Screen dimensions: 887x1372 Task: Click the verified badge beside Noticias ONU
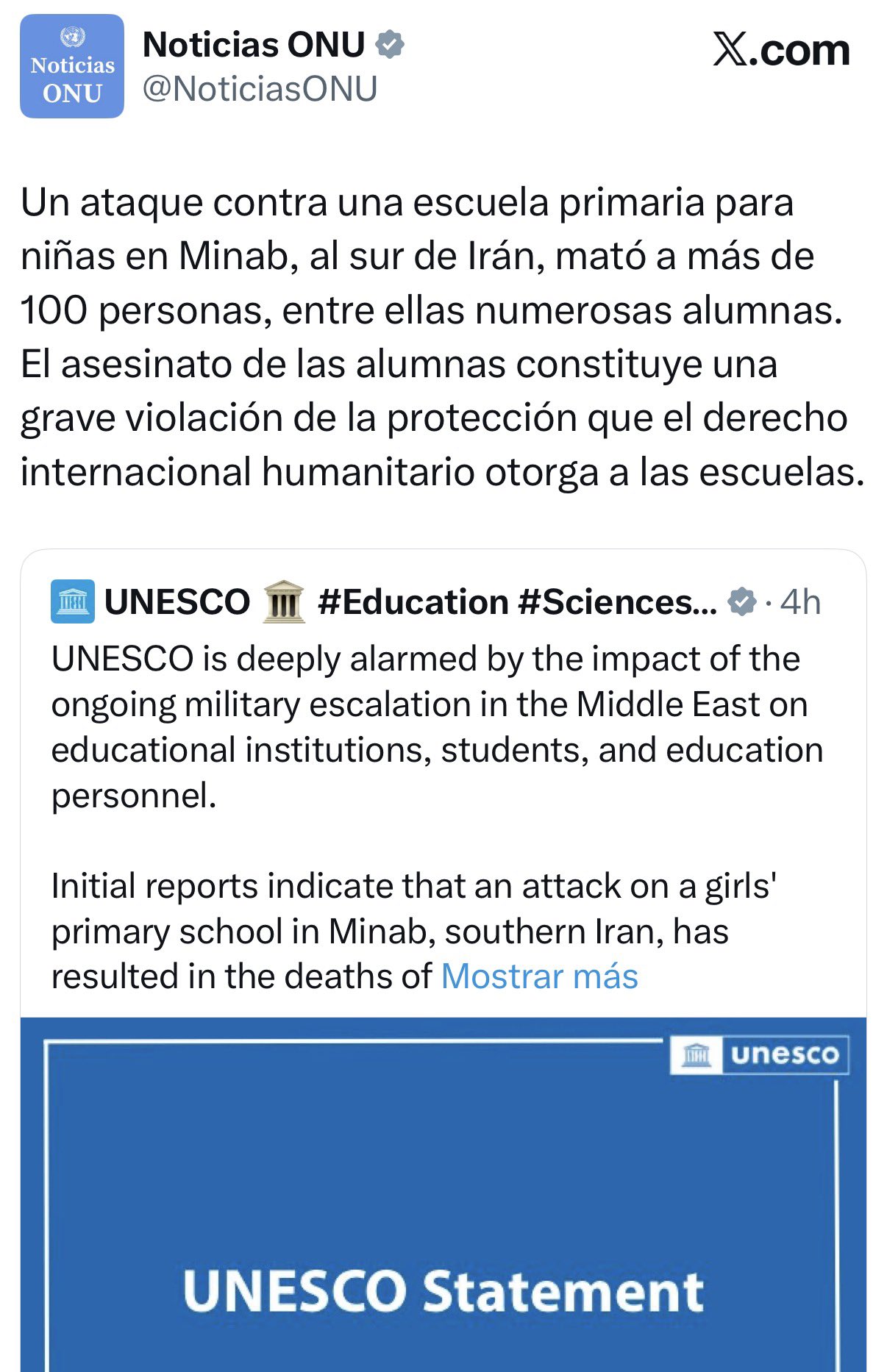pos(390,45)
